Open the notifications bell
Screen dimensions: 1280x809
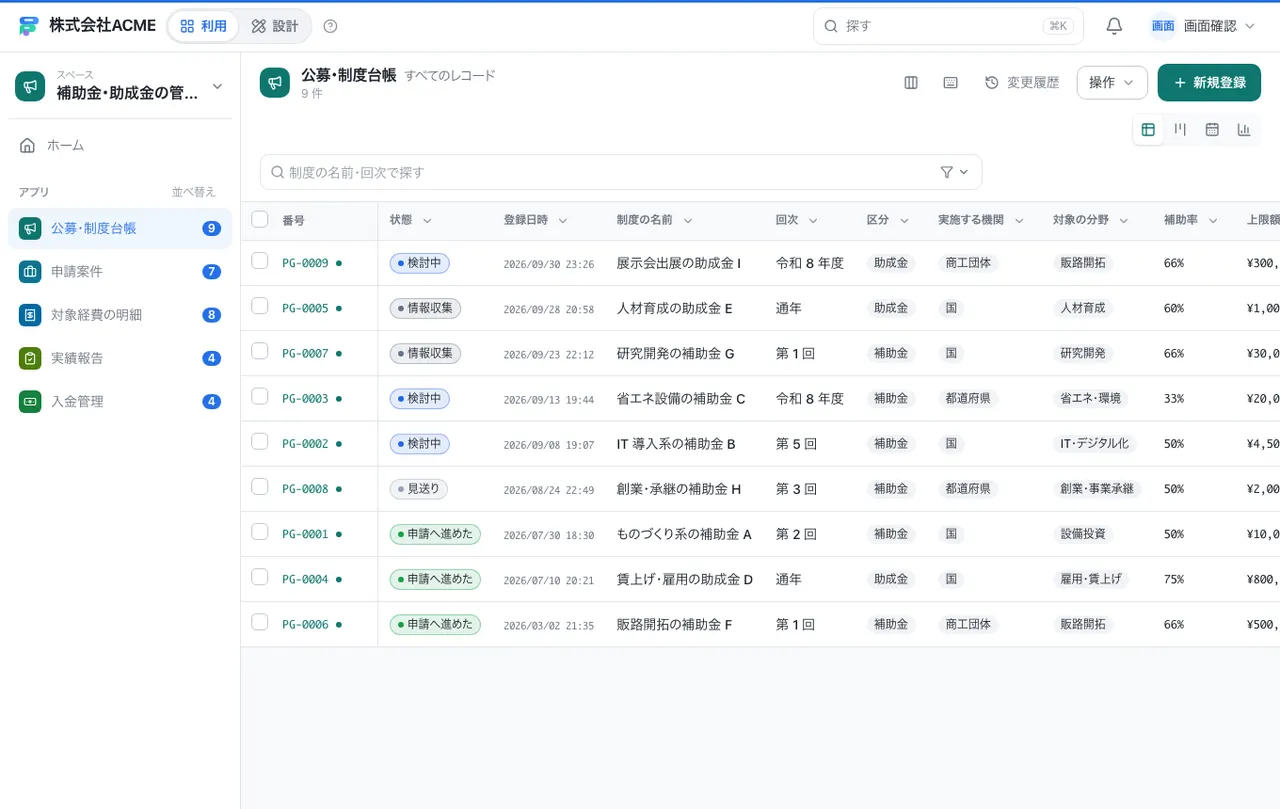[1114, 26]
